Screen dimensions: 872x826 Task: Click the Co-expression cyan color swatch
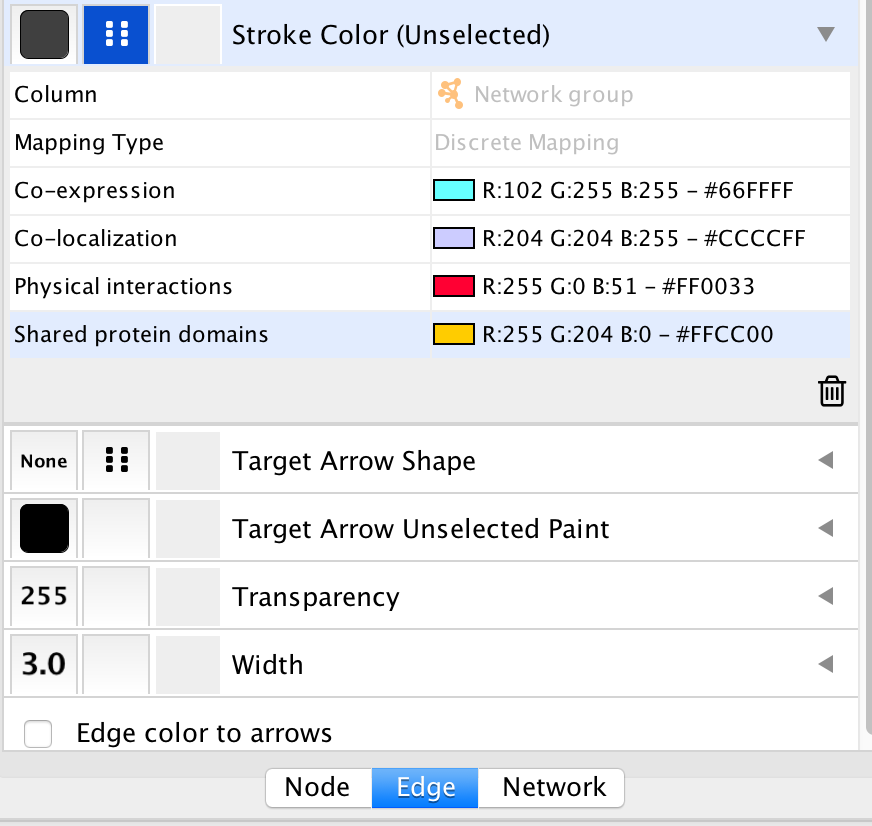[x=453, y=191]
